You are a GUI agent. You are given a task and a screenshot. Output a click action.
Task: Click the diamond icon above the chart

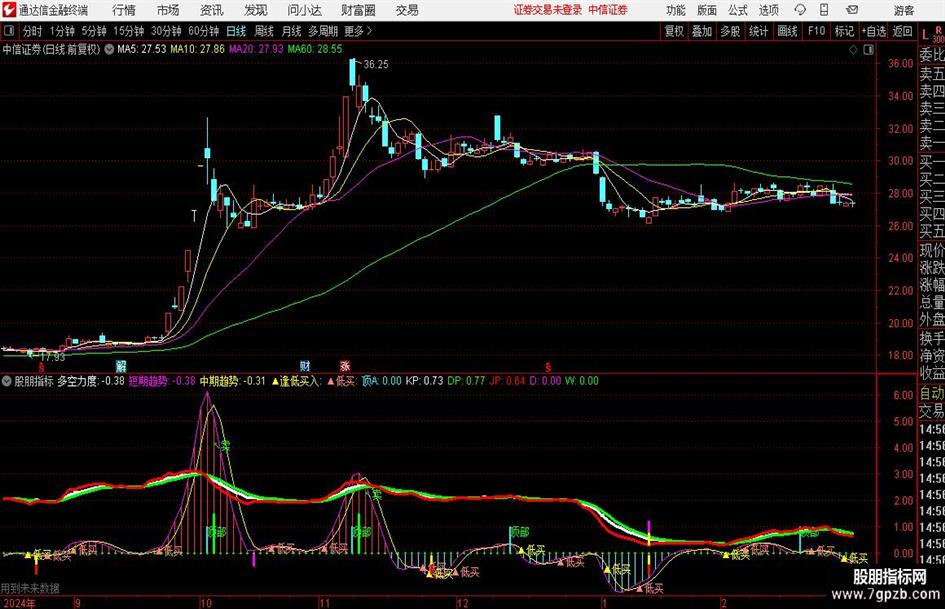853,50
